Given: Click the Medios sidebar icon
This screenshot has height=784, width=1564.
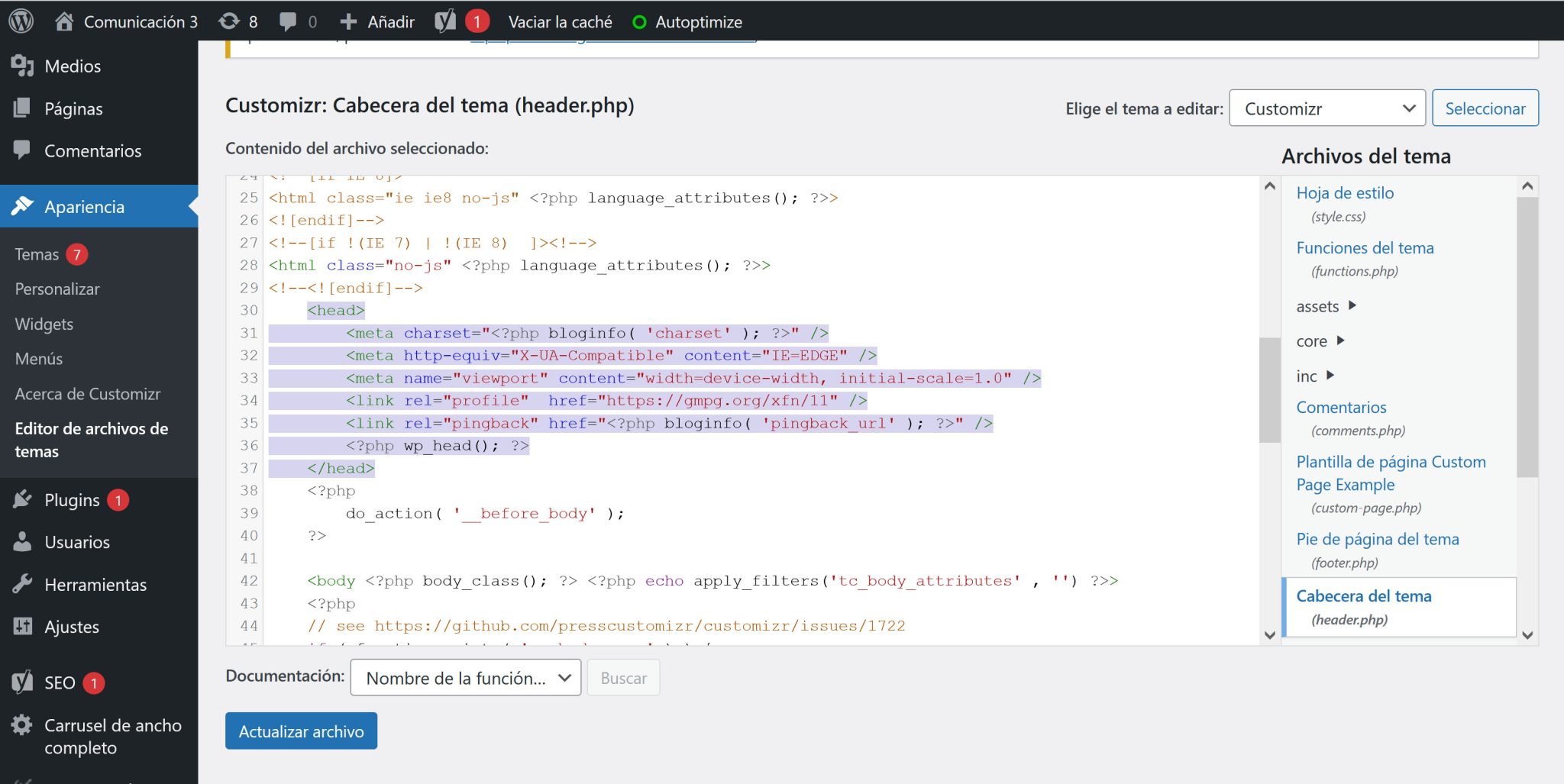Looking at the screenshot, I should 23,66.
